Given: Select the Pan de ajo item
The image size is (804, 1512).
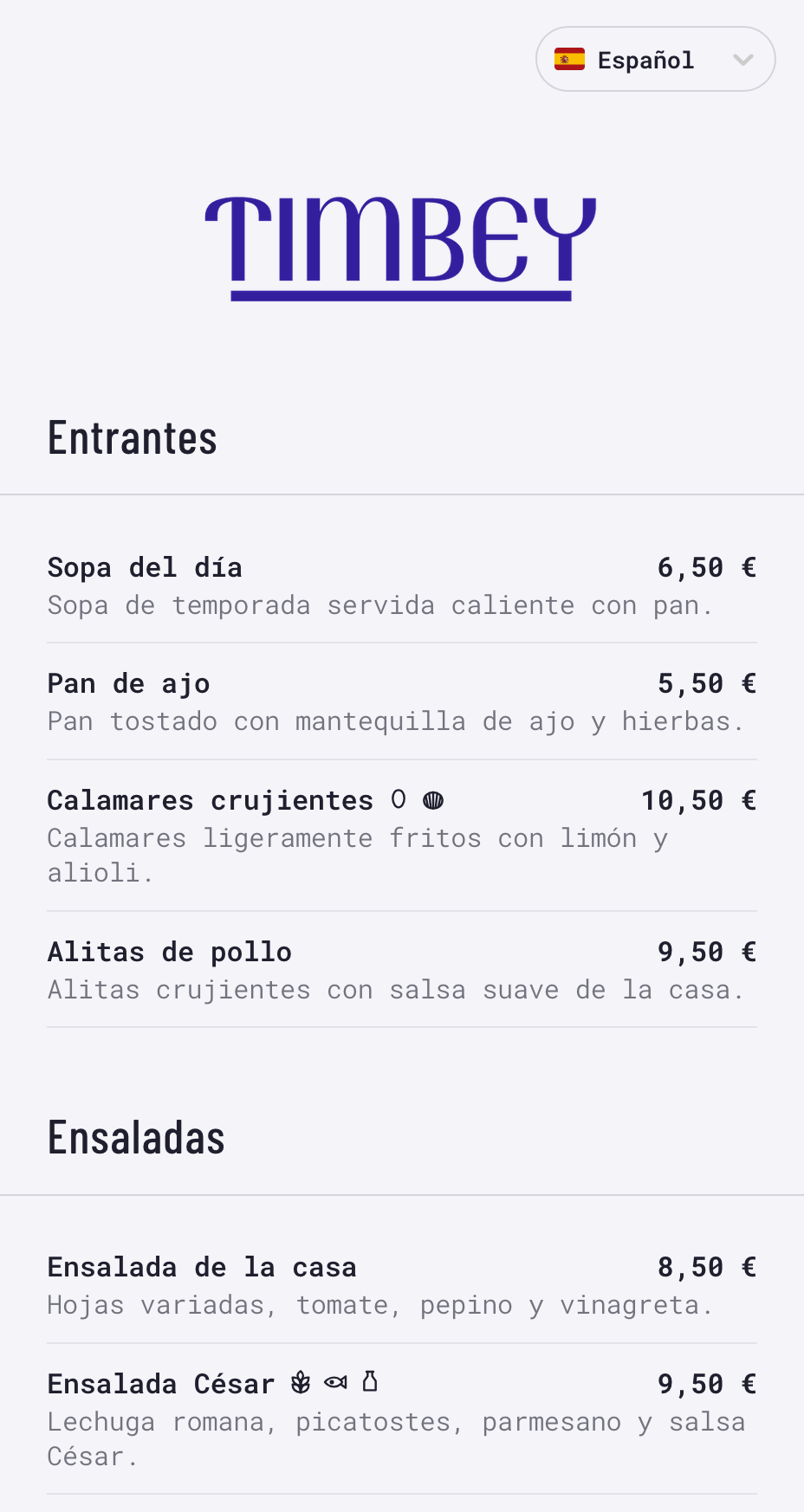Looking at the screenshot, I should click(128, 684).
